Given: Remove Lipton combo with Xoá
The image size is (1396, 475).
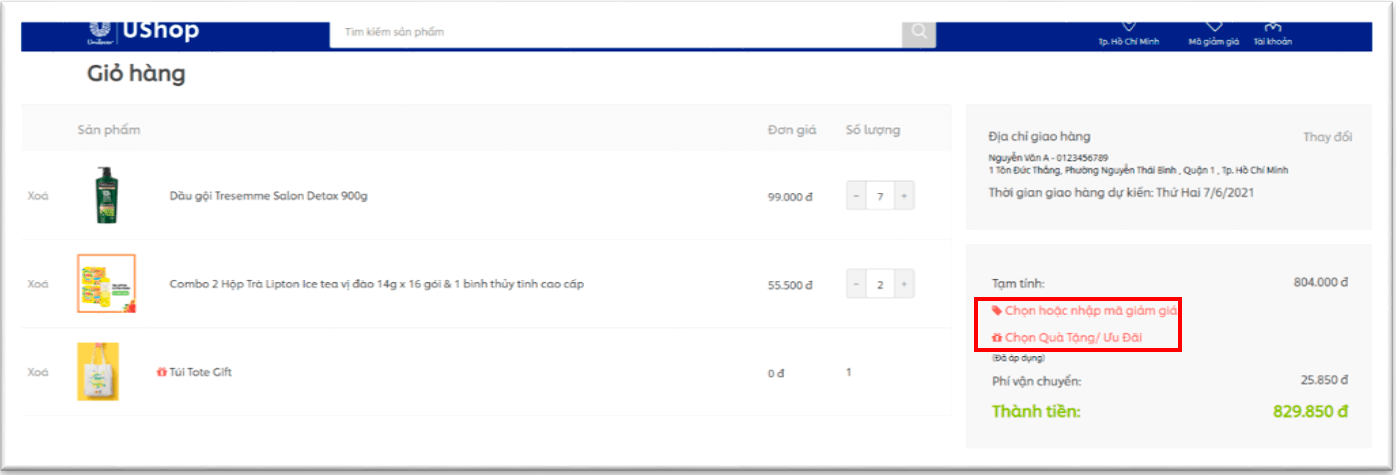Looking at the screenshot, I should [38, 284].
